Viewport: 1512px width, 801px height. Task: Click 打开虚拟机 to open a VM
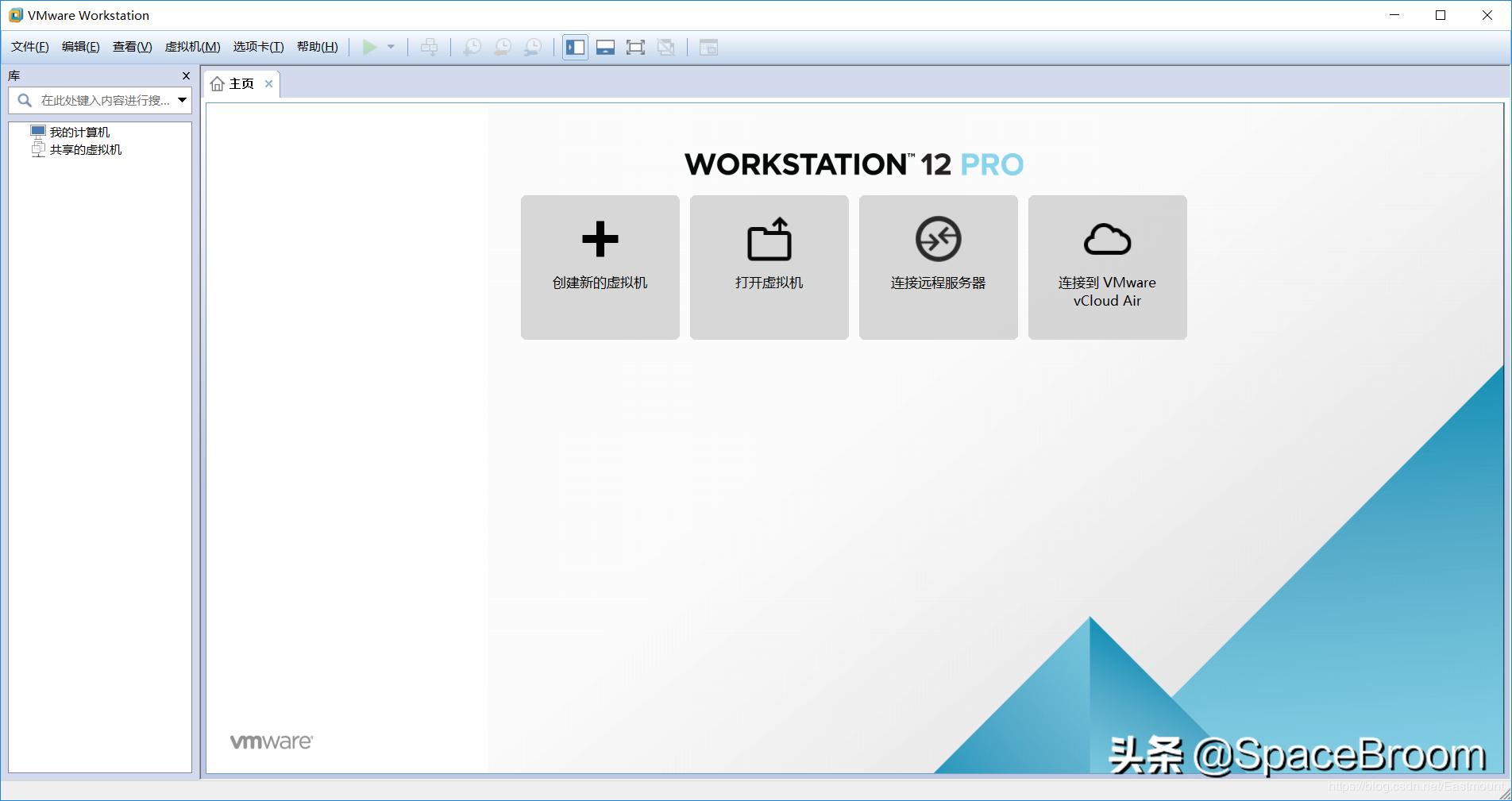click(x=768, y=267)
